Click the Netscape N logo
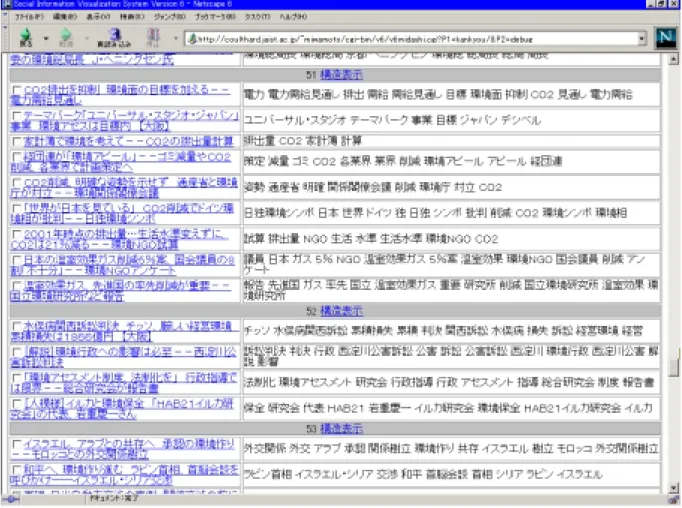Screen dimensions: 682x508 [x=665, y=38]
